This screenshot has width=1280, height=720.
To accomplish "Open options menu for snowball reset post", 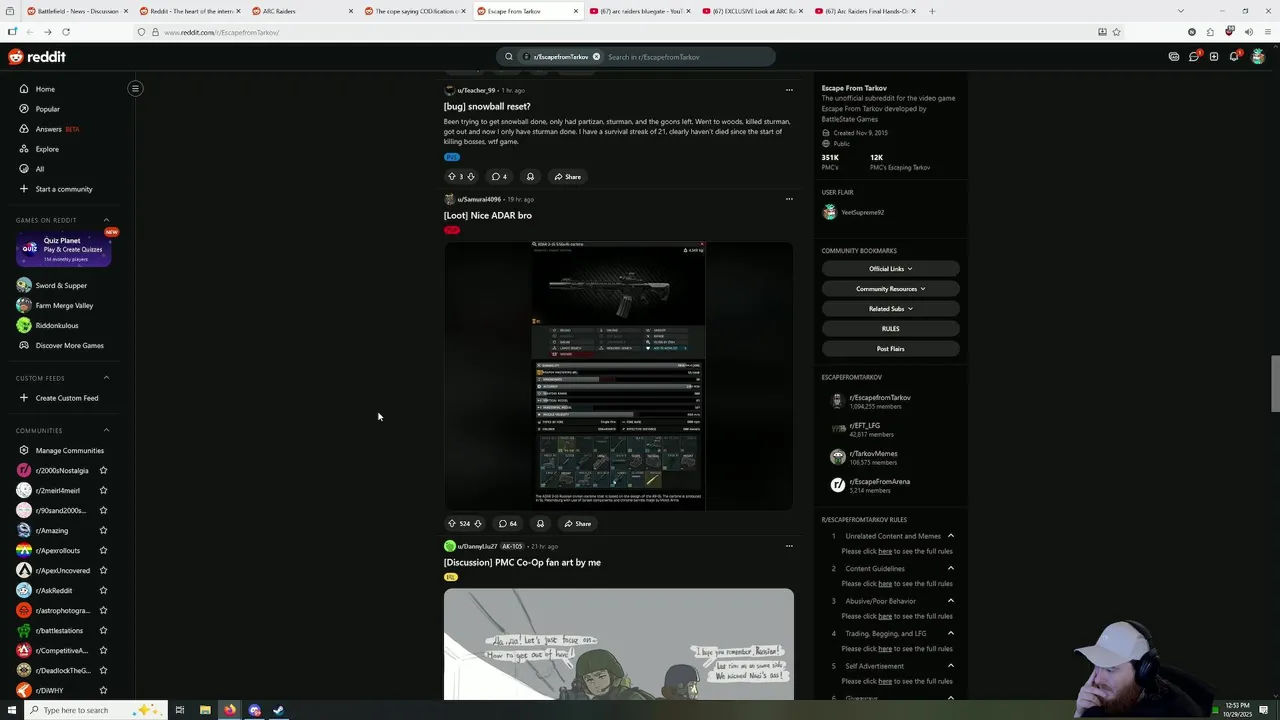I will 789,90.
